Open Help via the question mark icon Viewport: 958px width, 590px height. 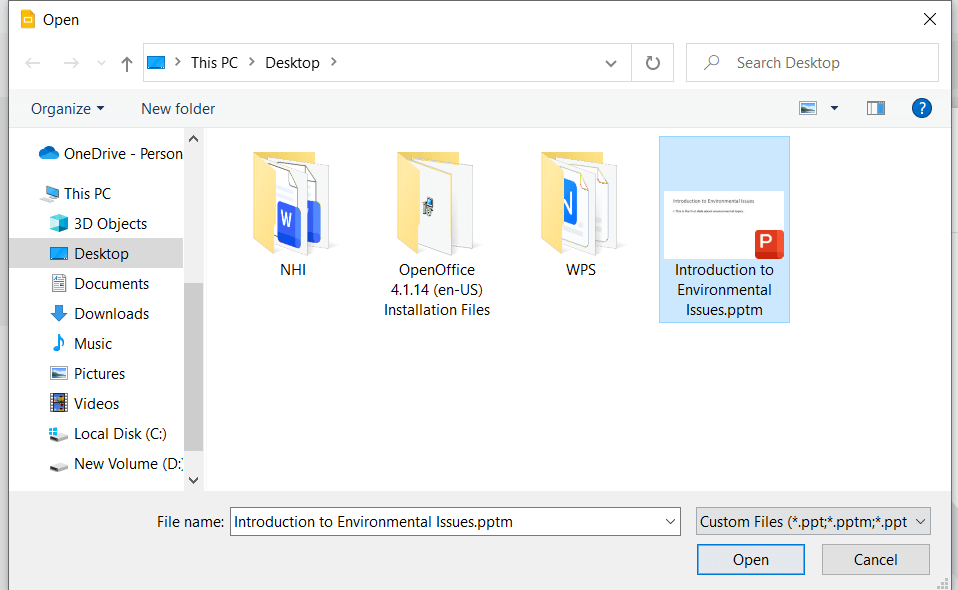coord(922,108)
